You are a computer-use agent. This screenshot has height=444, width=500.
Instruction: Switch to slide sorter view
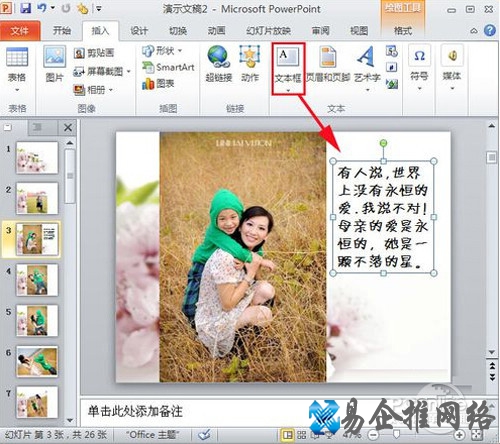[302, 434]
